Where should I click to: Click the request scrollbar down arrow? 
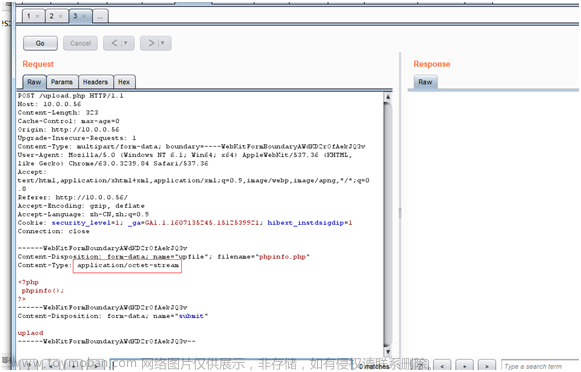coord(388,352)
